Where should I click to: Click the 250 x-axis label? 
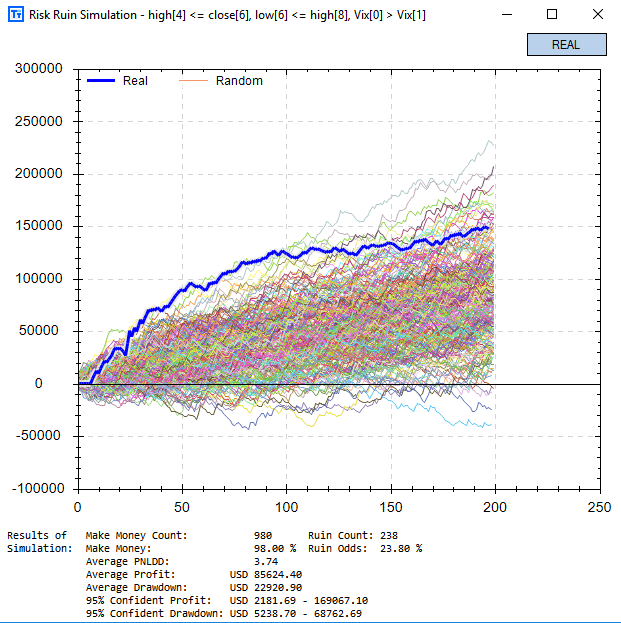tap(600, 508)
